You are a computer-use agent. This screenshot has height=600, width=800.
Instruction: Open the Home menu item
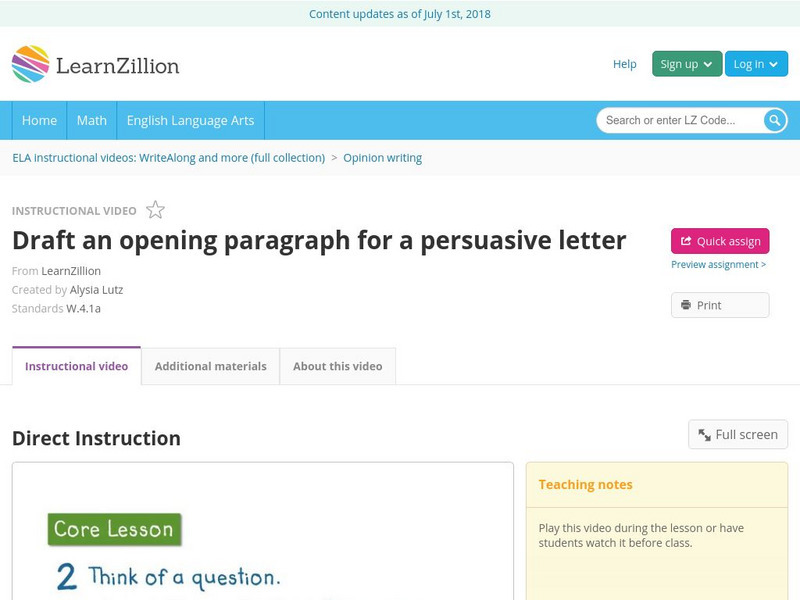[x=39, y=120]
